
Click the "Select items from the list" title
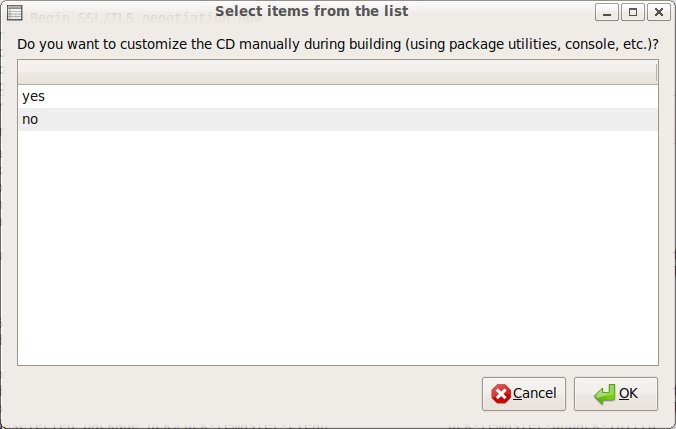coord(311,12)
